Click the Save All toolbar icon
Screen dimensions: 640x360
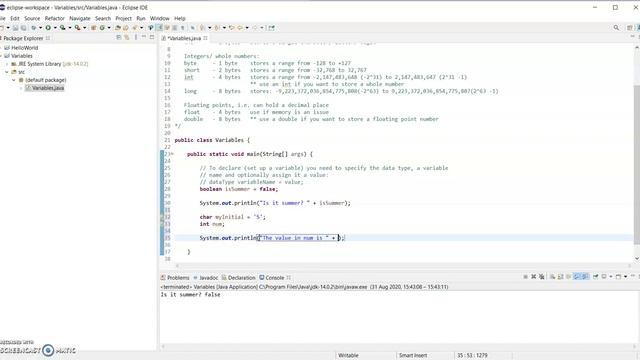[24, 28]
